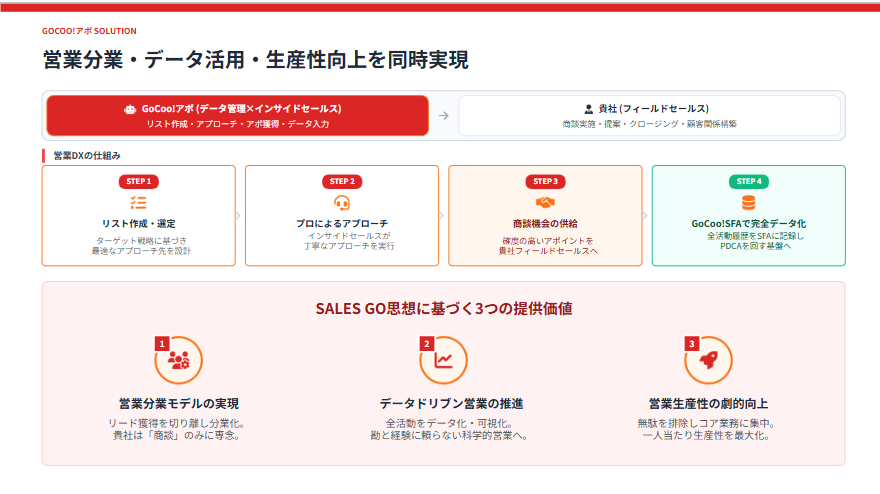
Task: Click the checklist icon in STEP 1
Action: [x=139, y=203]
